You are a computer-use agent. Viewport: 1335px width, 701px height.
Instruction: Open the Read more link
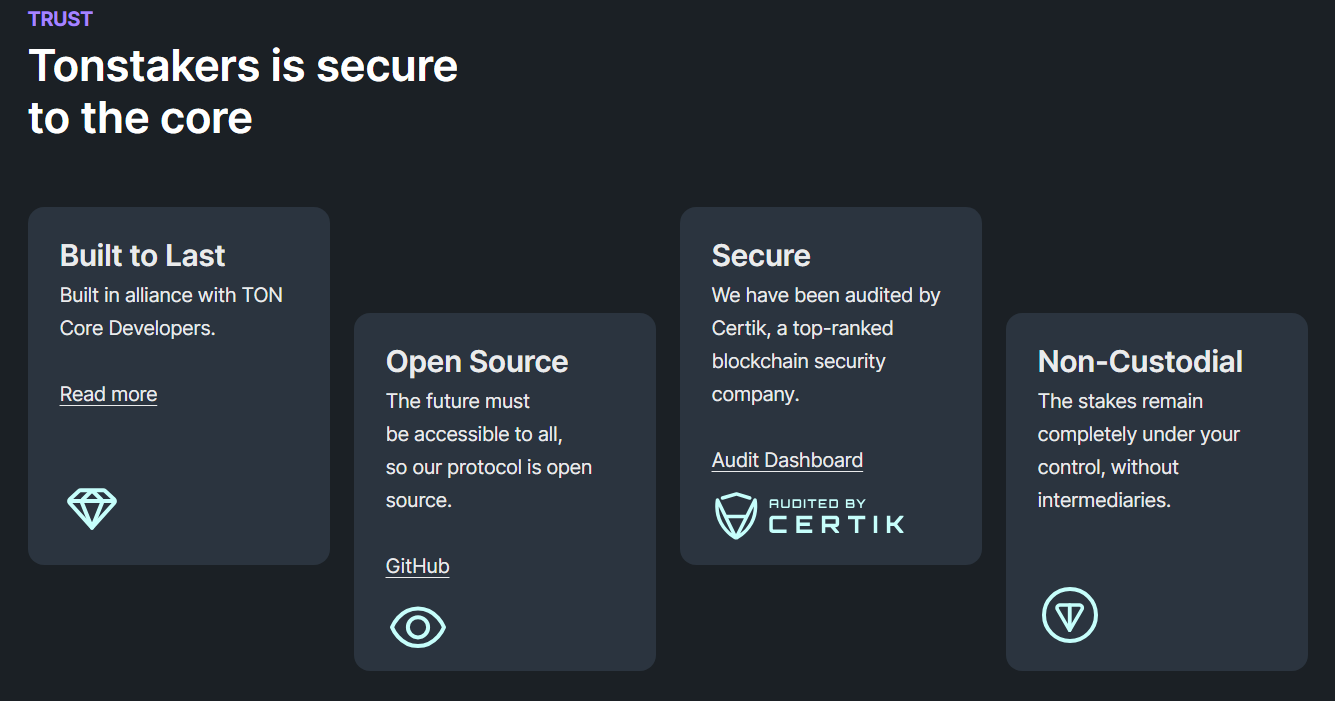pyautogui.click(x=108, y=394)
